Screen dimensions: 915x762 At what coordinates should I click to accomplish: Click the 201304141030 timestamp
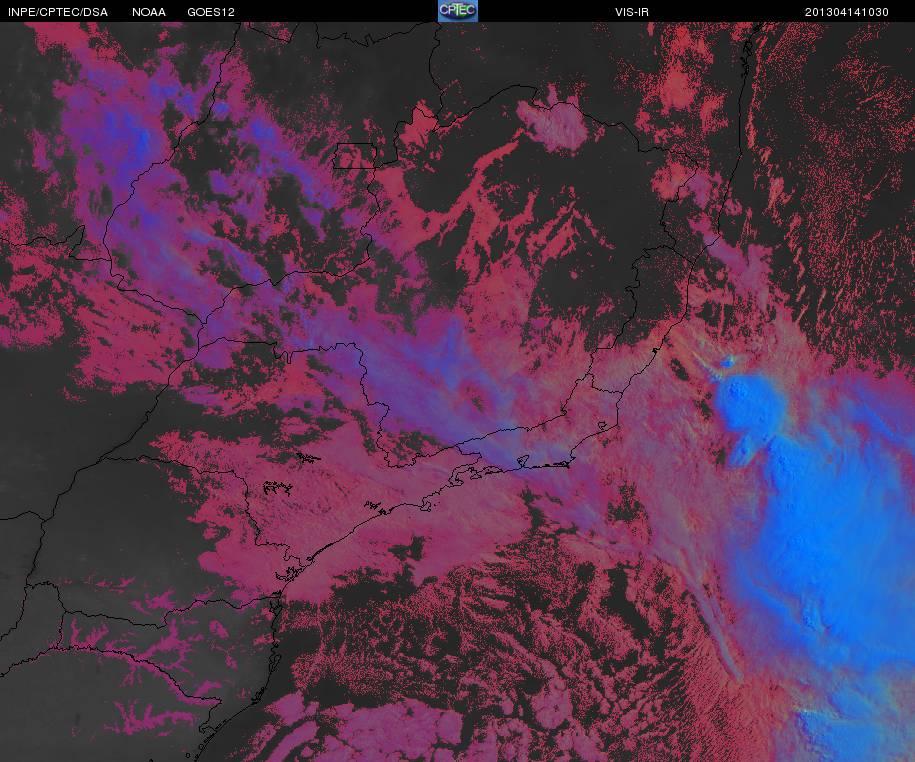coord(847,12)
